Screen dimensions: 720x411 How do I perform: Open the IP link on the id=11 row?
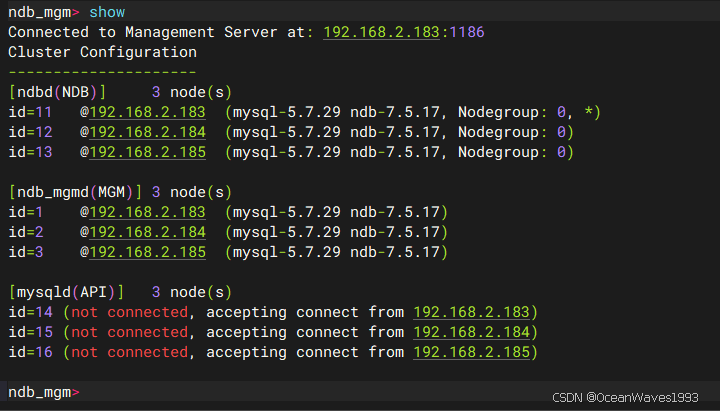pos(147,112)
